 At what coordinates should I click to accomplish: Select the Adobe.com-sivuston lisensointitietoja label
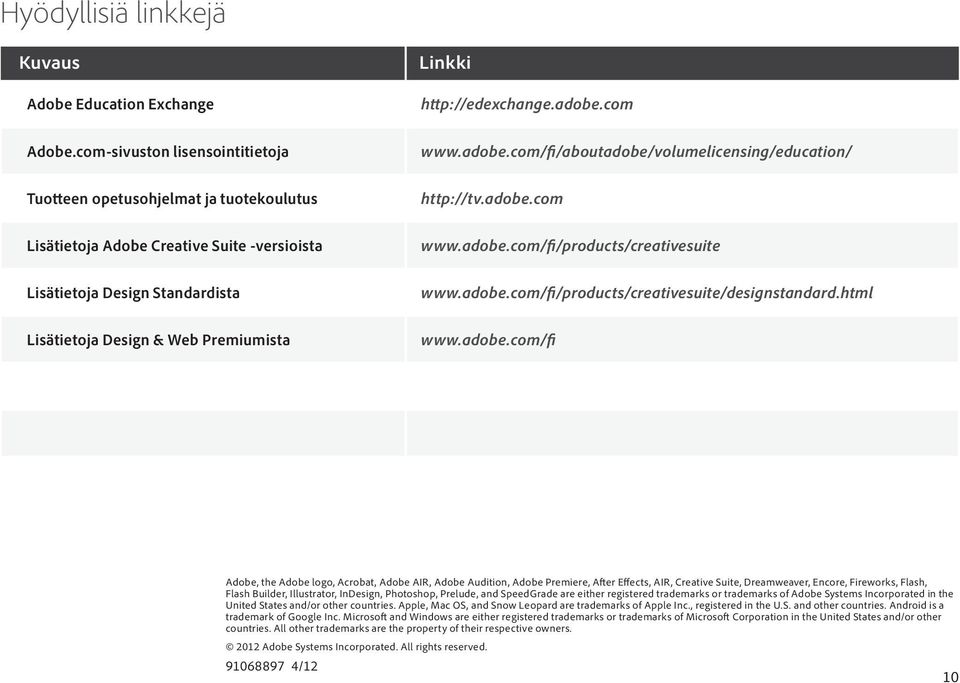157,151
